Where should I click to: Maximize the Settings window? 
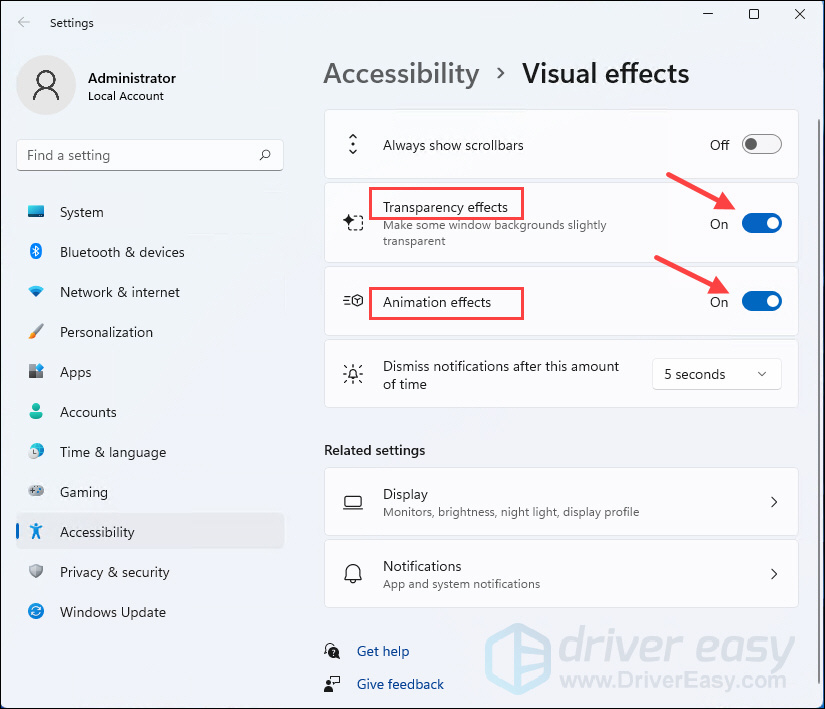[753, 14]
